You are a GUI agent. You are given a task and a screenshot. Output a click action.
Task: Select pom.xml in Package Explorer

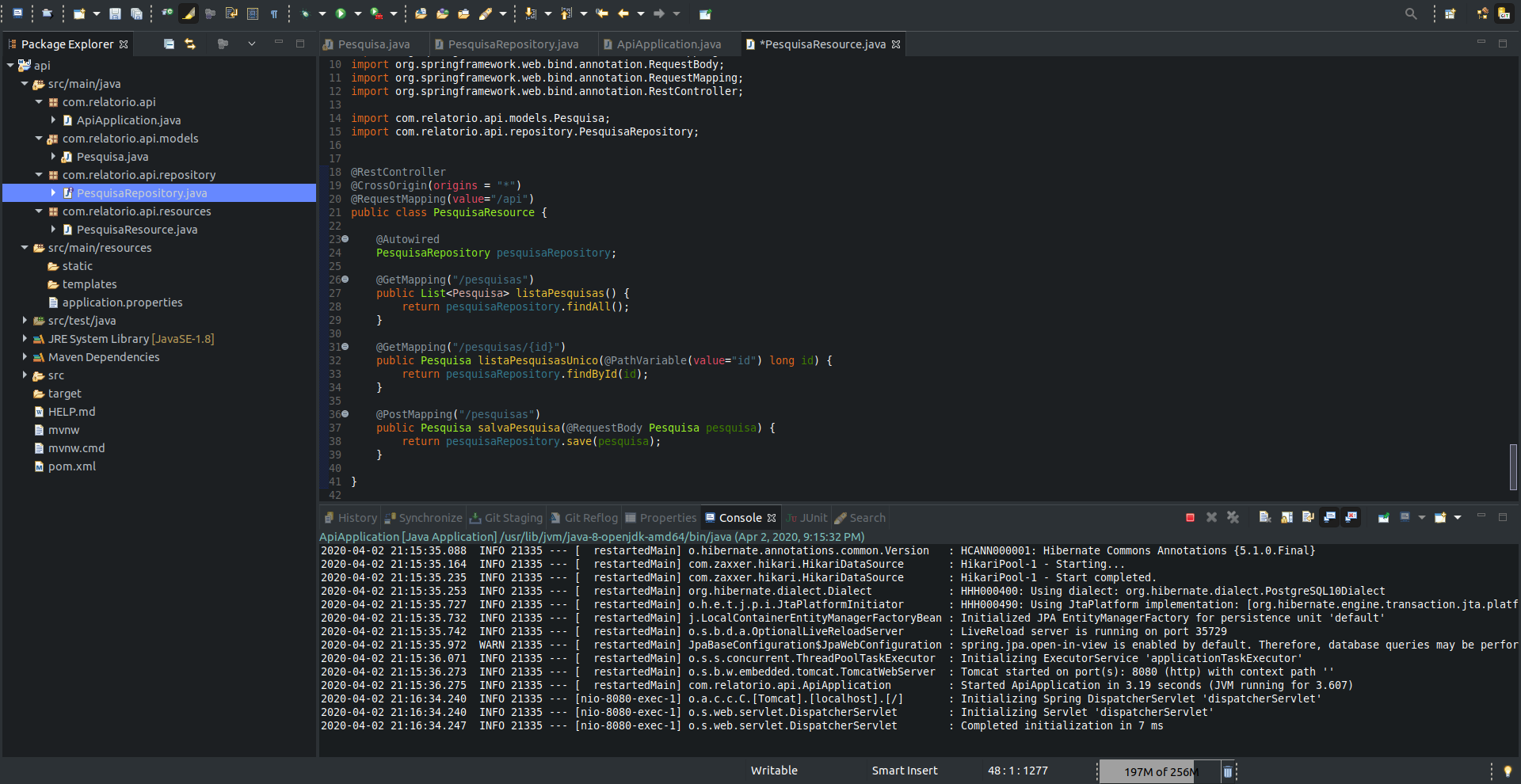coord(72,466)
